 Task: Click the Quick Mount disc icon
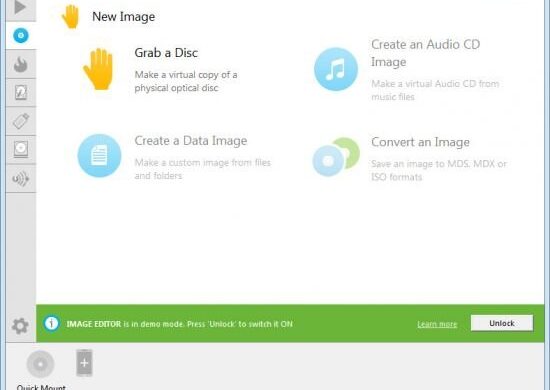40,364
